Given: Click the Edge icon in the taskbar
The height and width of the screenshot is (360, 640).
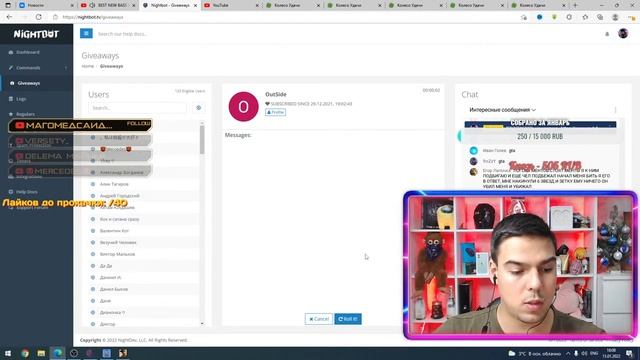Looking at the screenshot, I should 58,353.
